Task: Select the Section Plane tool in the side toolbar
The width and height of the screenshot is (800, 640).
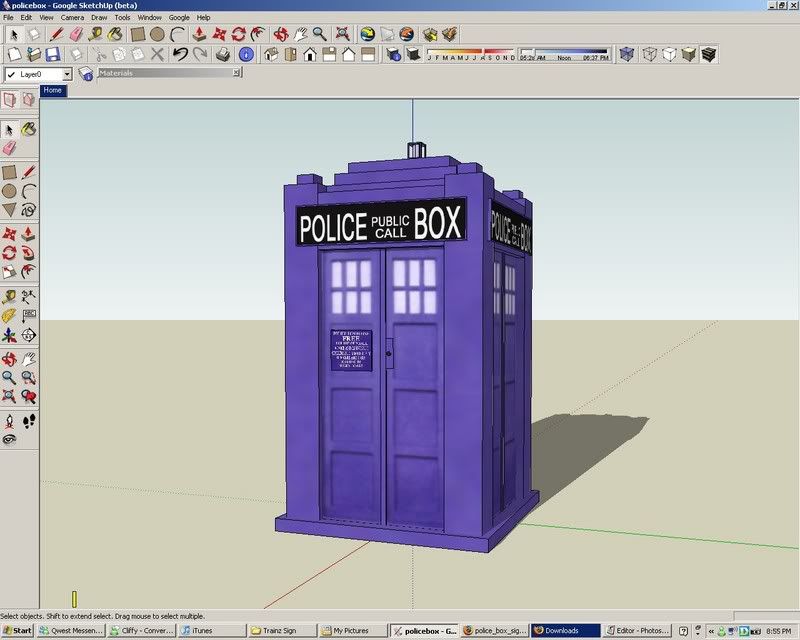Action: (x=29, y=335)
